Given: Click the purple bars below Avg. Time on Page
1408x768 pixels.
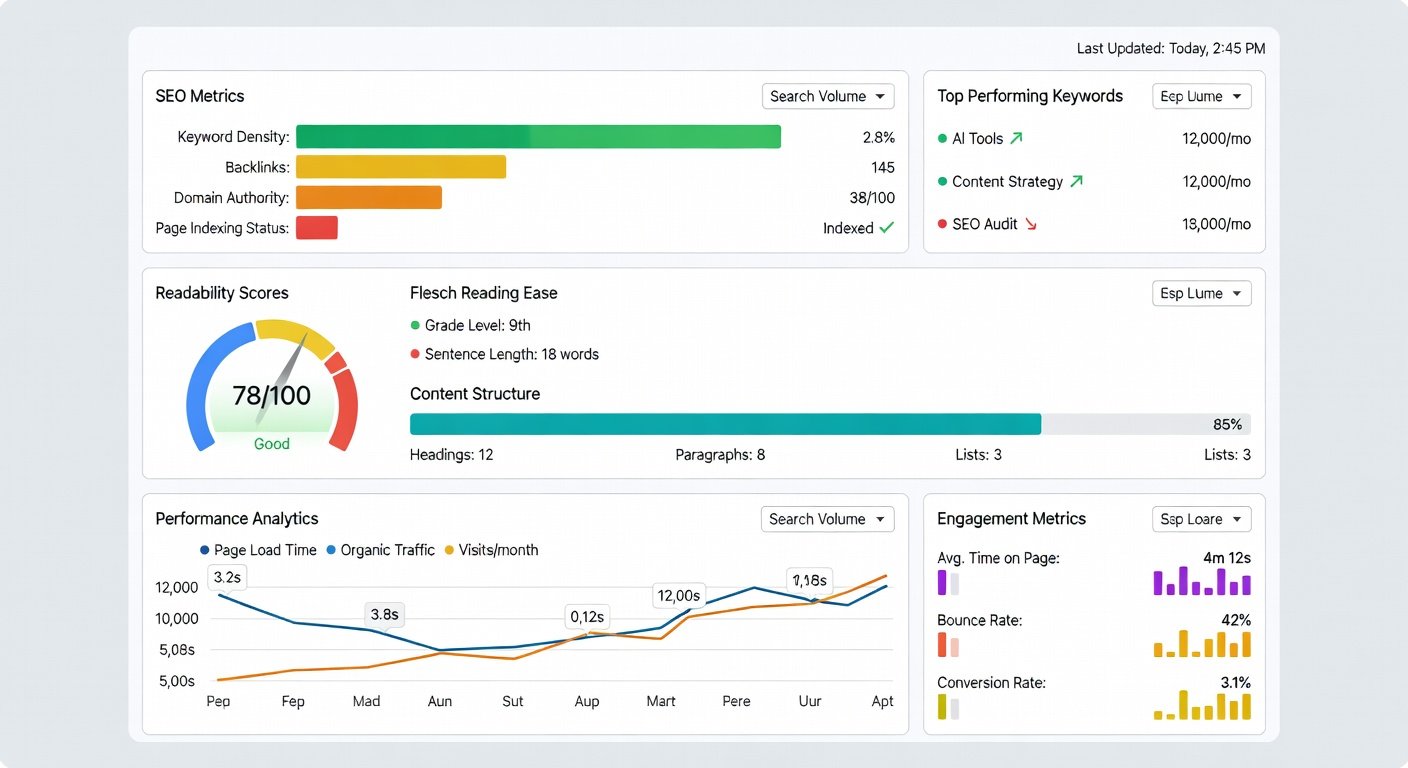Looking at the screenshot, I should [x=948, y=583].
